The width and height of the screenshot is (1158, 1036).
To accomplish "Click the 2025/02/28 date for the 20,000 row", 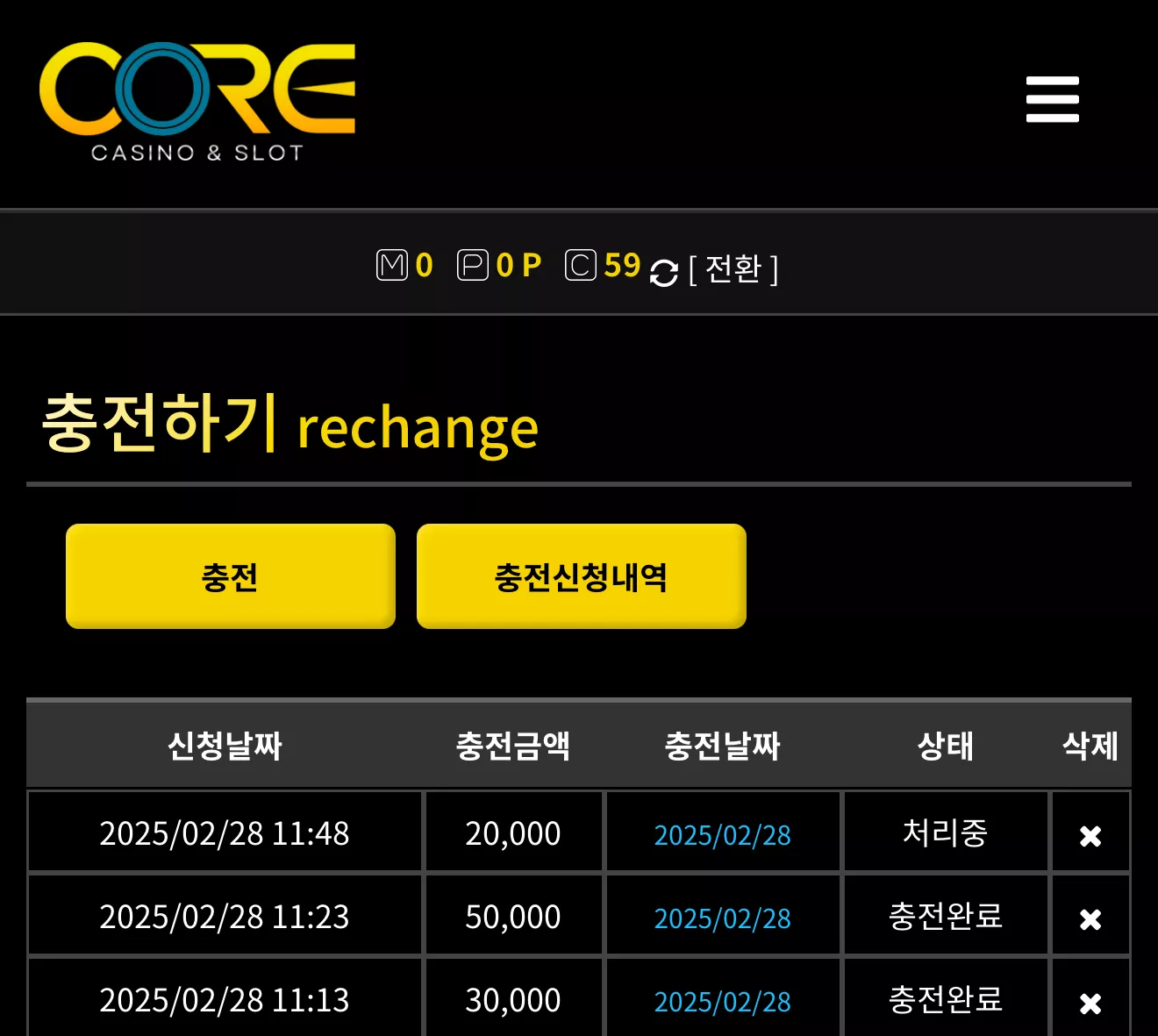I will [723, 835].
